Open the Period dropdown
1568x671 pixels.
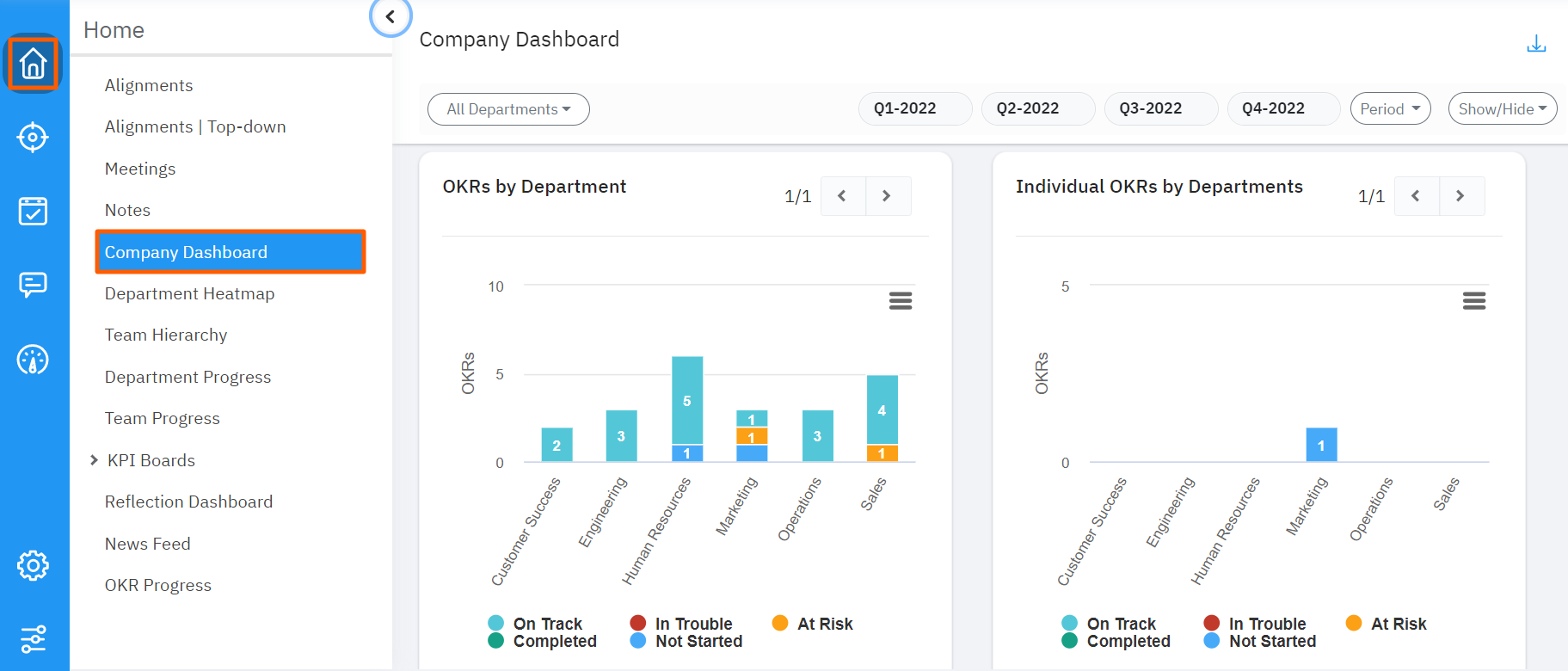pos(1390,109)
